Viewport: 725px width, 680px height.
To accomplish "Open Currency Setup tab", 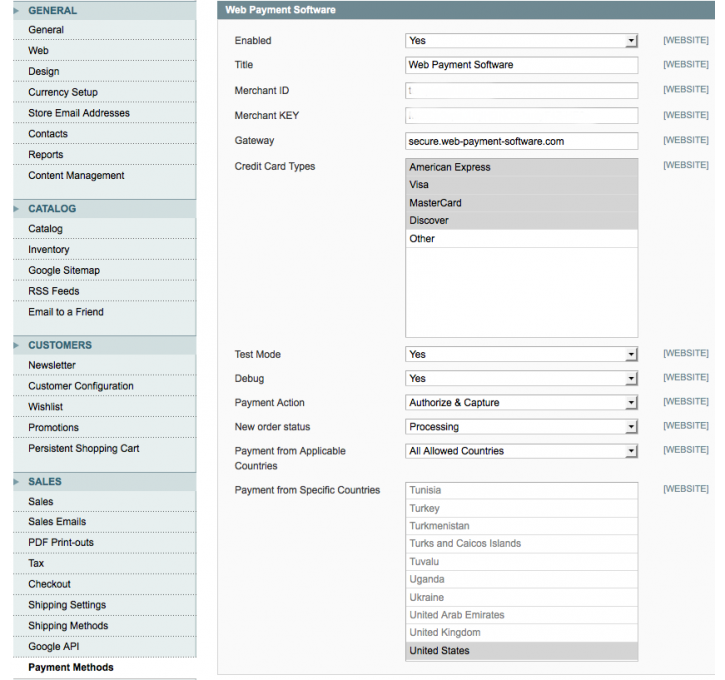I will [x=104, y=92].
